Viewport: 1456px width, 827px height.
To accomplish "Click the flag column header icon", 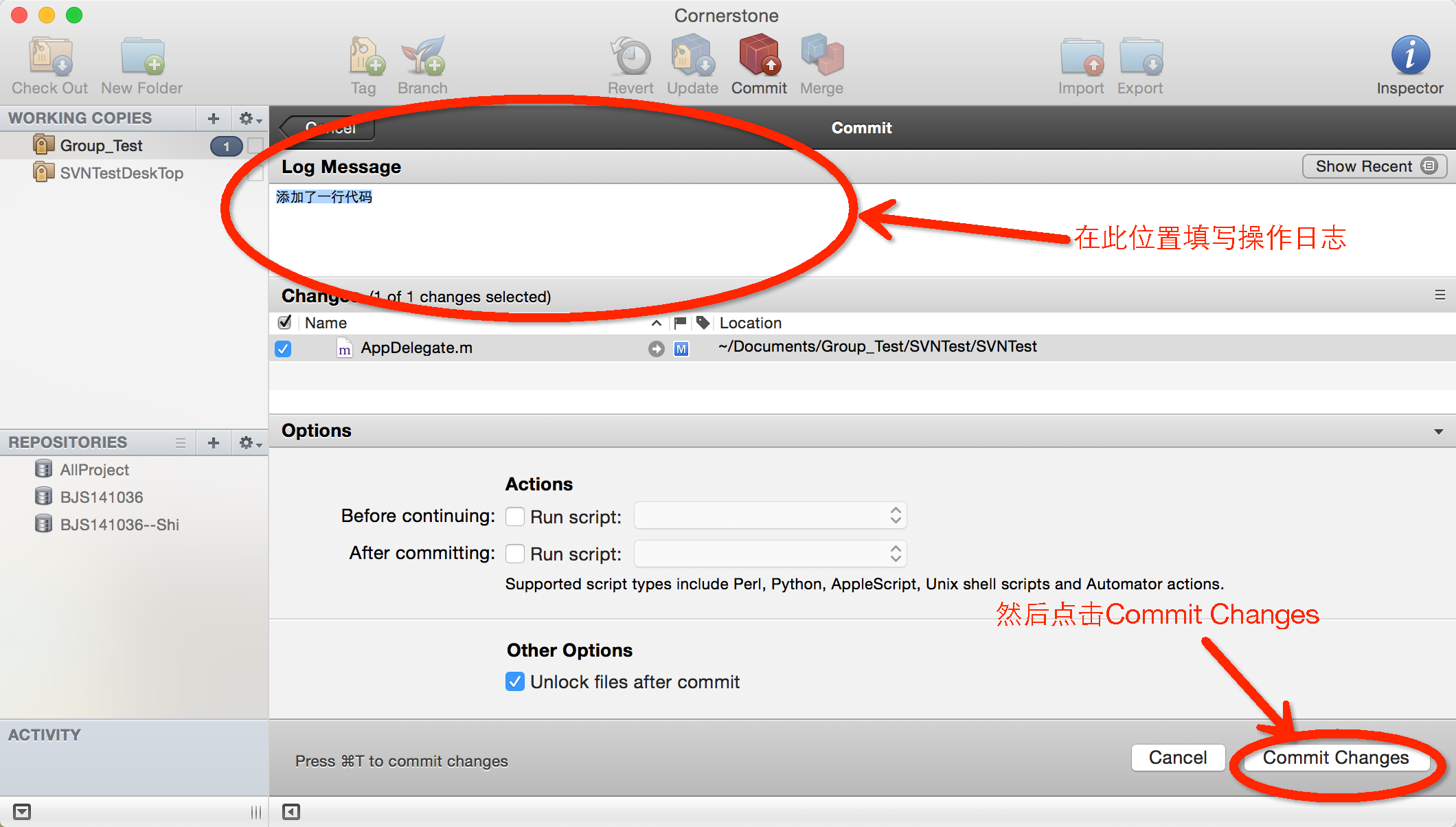I will click(681, 322).
